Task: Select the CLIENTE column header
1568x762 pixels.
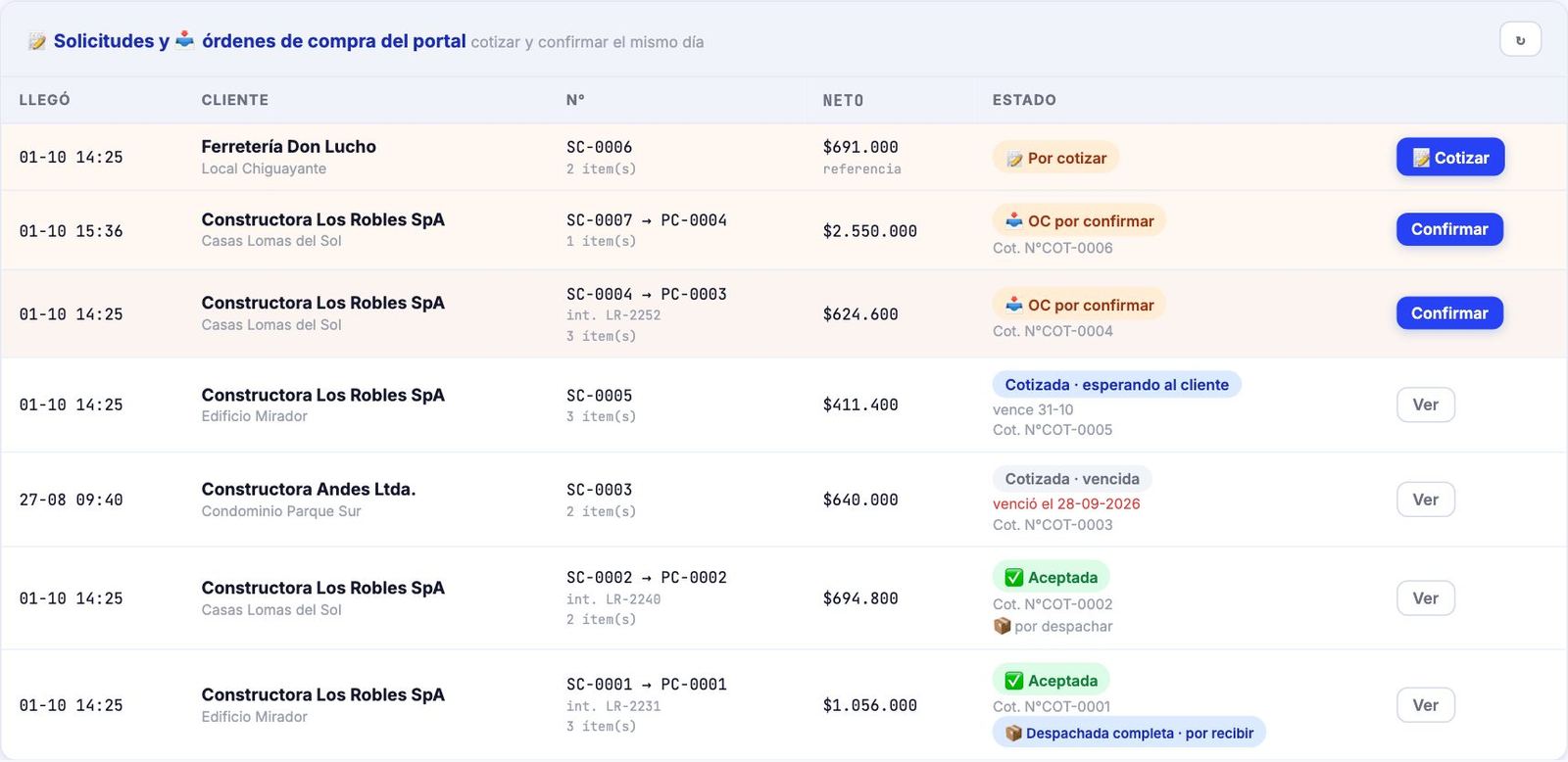Action: pyautogui.click(x=235, y=100)
